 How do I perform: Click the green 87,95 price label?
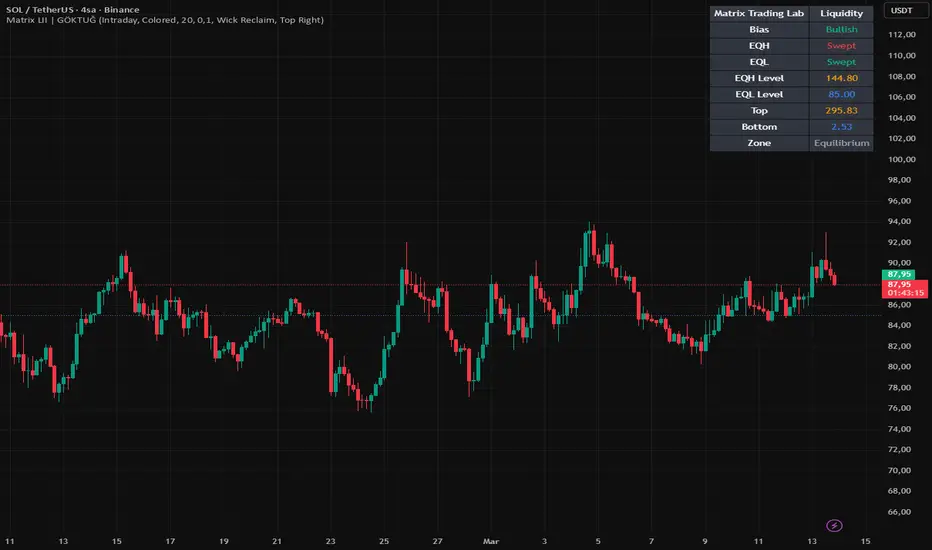pyautogui.click(x=898, y=274)
